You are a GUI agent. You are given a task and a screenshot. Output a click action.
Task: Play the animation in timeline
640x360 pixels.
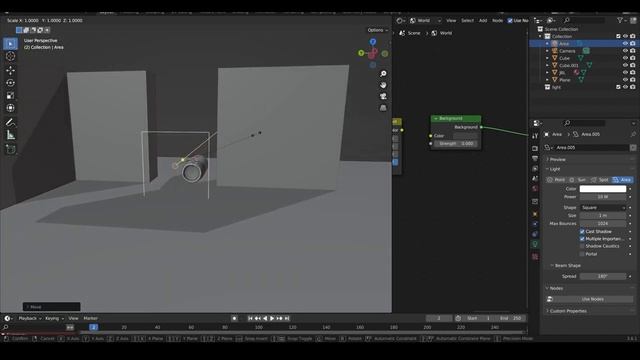[272, 318]
